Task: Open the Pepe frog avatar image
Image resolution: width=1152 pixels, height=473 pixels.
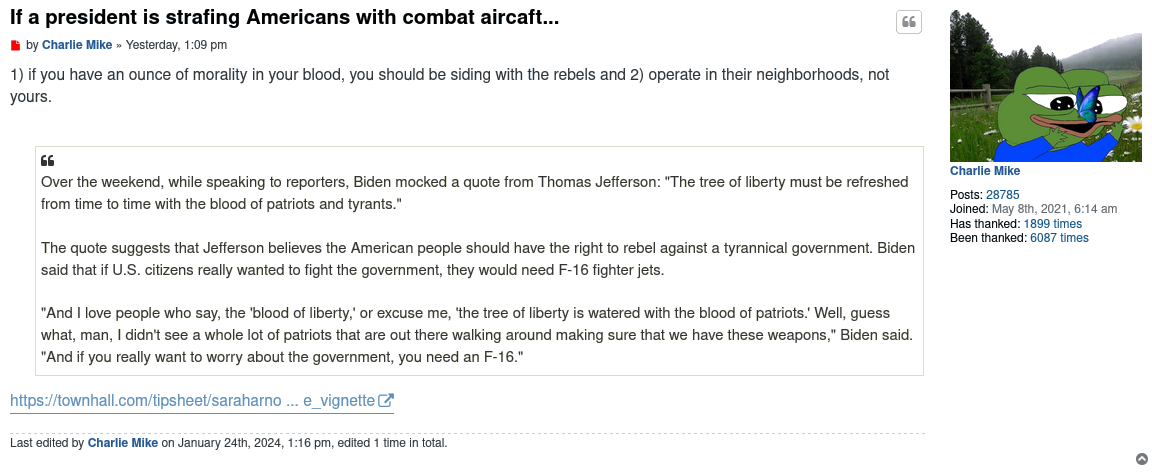Action: (x=1045, y=86)
